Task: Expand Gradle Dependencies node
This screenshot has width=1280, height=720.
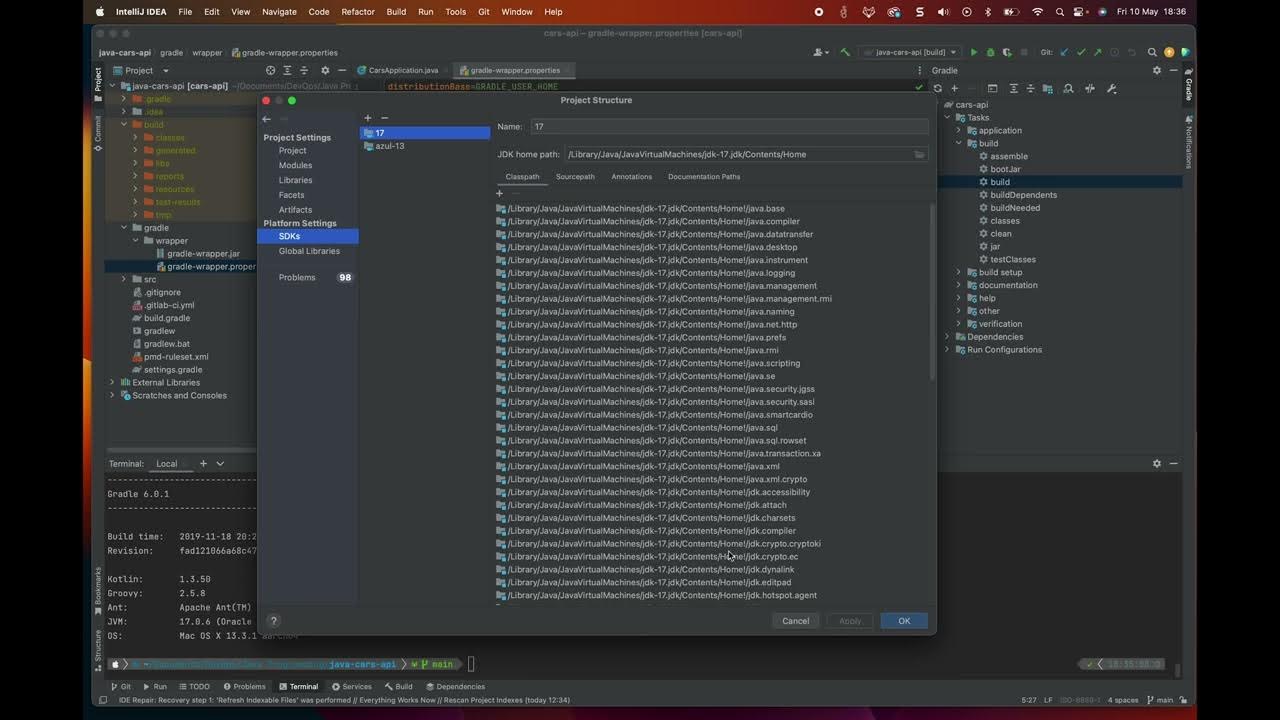Action: [947, 337]
